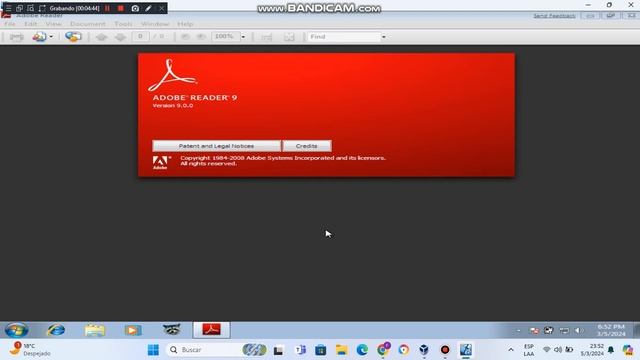
Task: Open the Windows 11 notification bell
Action: tap(611, 350)
